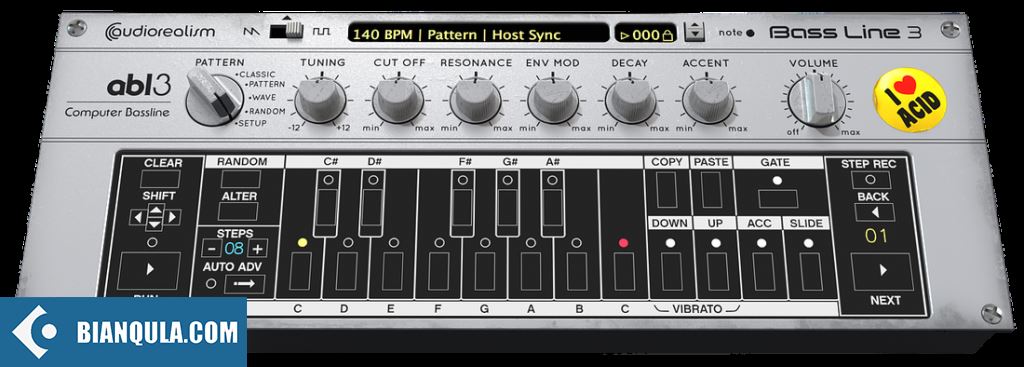Image resolution: width=1024 pixels, height=367 pixels.
Task: Click the NEXT step arrow button
Action: [882, 271]
